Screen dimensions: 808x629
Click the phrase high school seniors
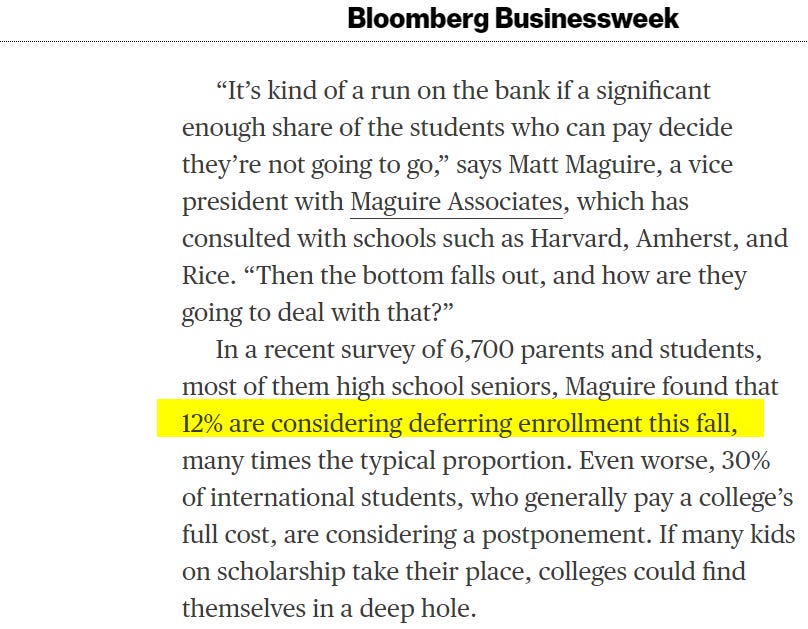coord(447,387)
